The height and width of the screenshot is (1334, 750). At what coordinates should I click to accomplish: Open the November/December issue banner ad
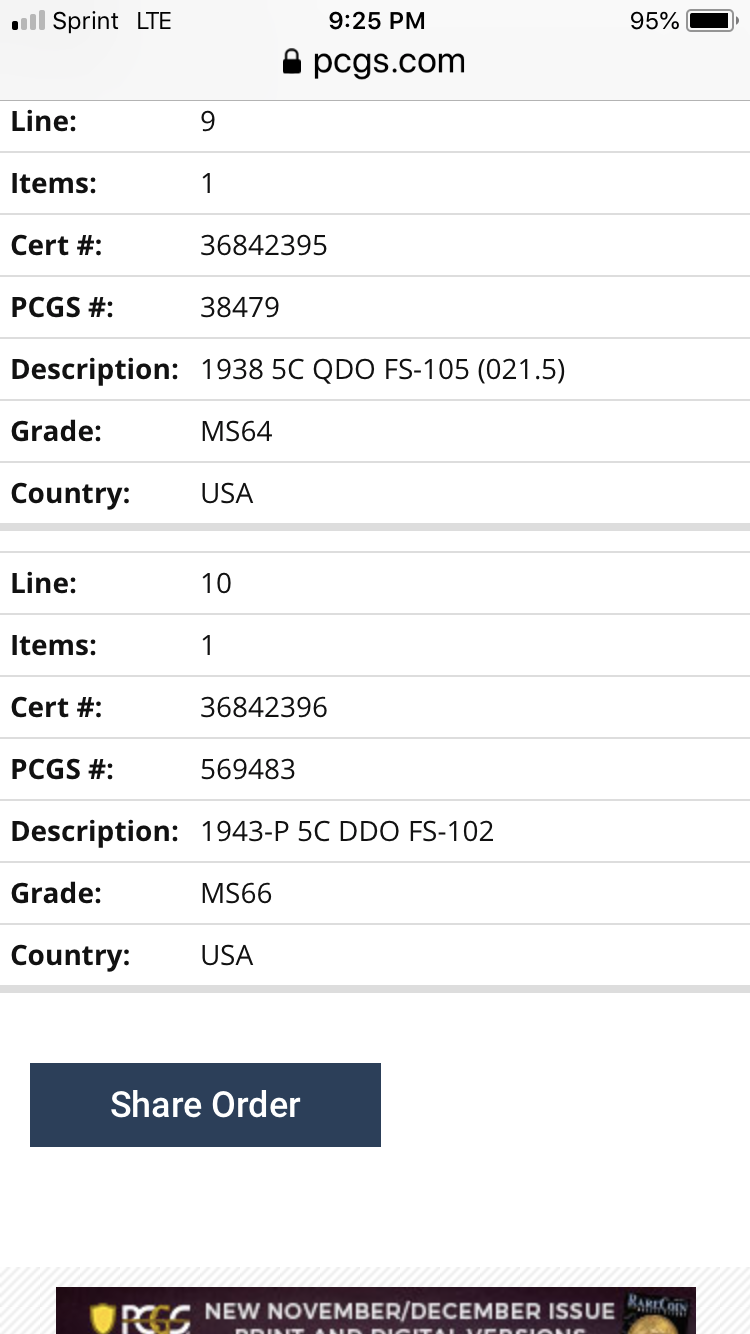click(375, 1311)
